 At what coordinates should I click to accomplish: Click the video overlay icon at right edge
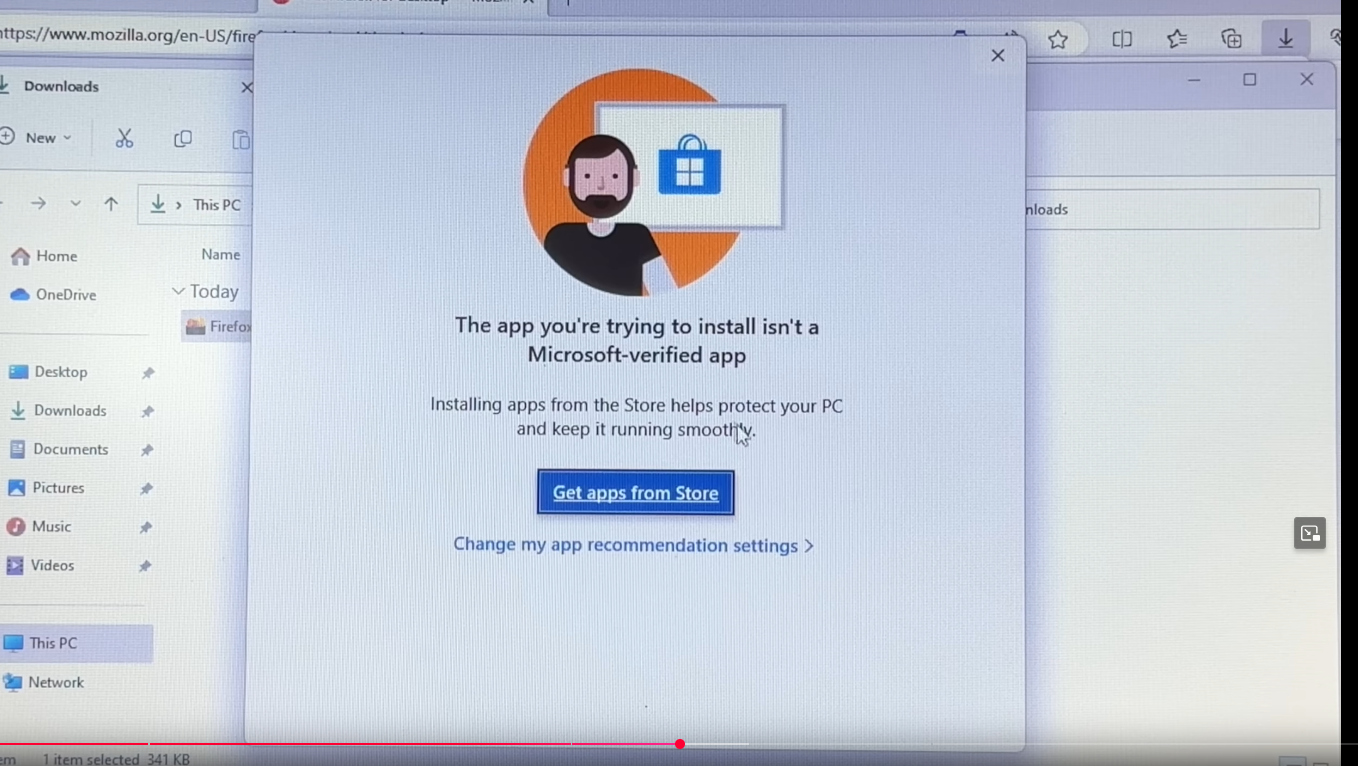coord(1309,533)
